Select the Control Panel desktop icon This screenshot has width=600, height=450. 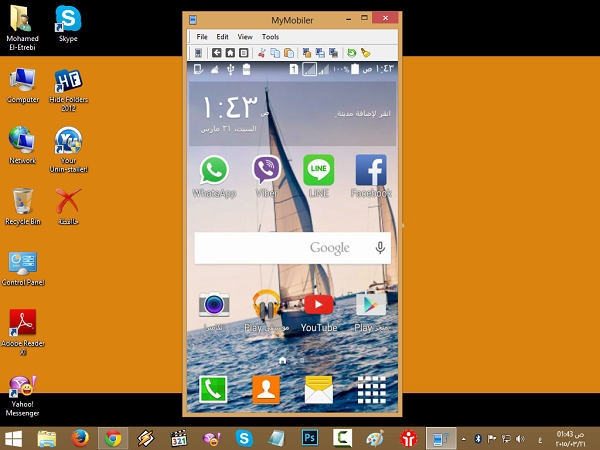[23, 269]
